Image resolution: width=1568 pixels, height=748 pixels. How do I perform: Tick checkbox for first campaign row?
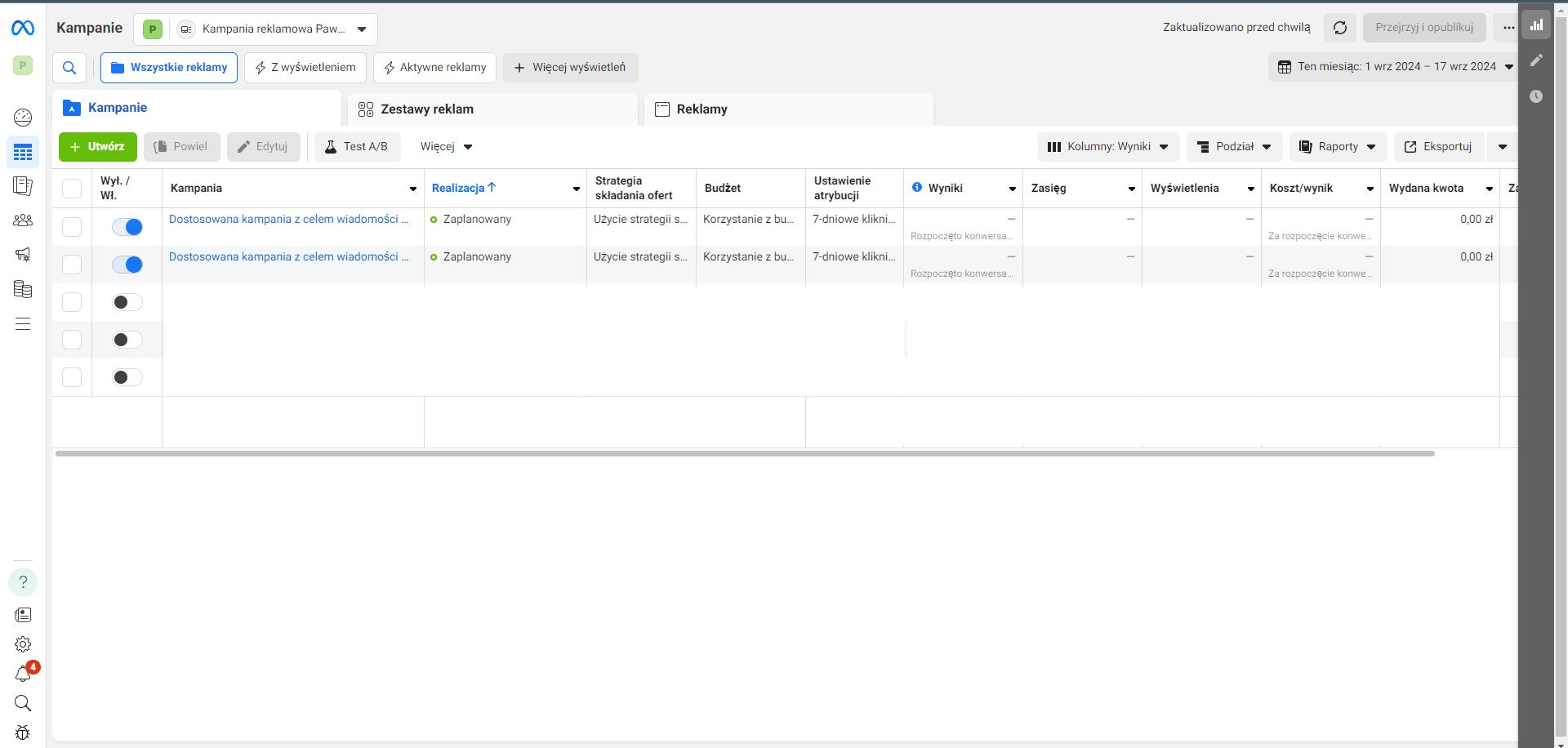tap(72, 227)
